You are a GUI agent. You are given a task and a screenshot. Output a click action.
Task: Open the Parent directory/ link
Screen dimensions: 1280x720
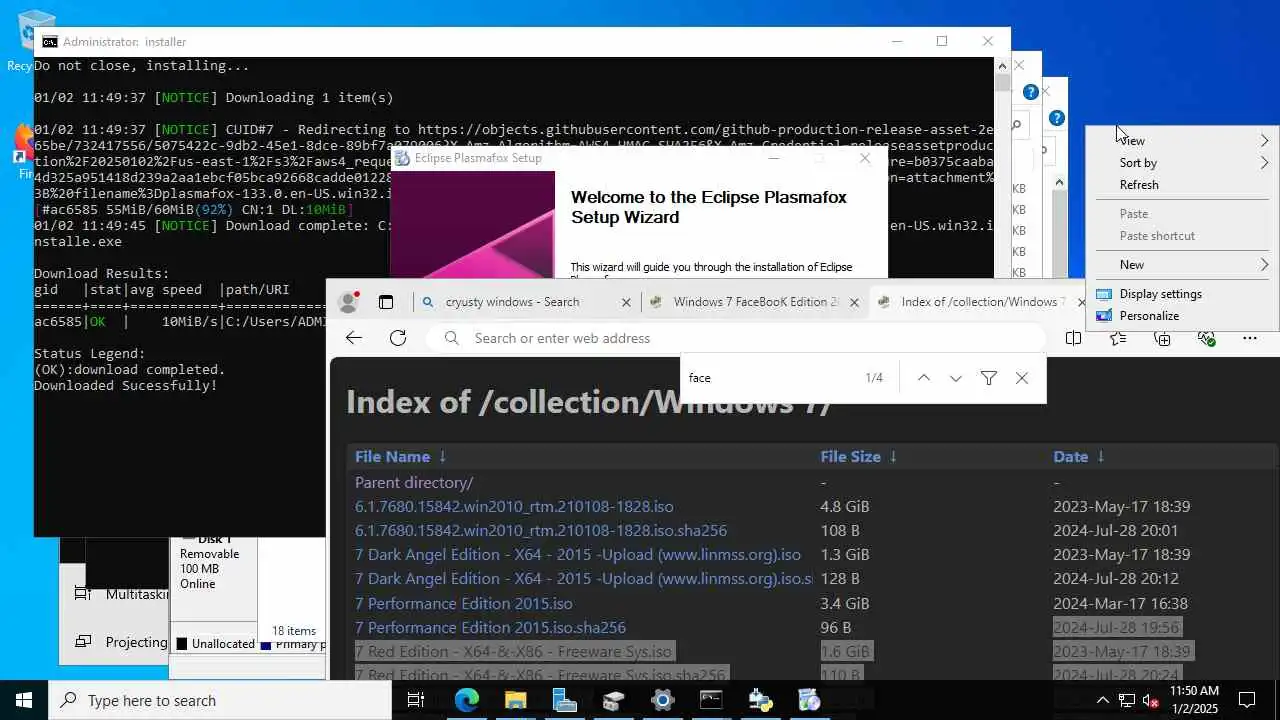(414, 482)
